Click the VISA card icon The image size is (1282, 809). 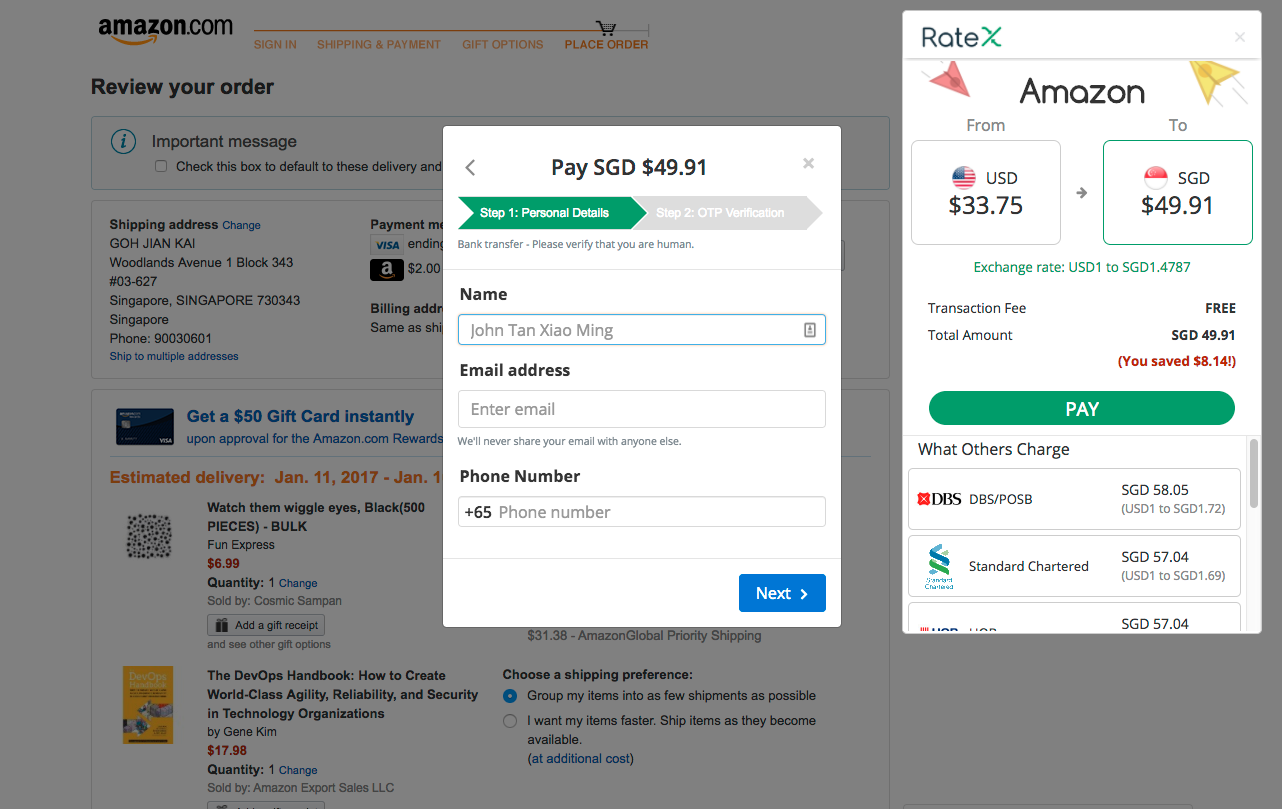(386, 245)
